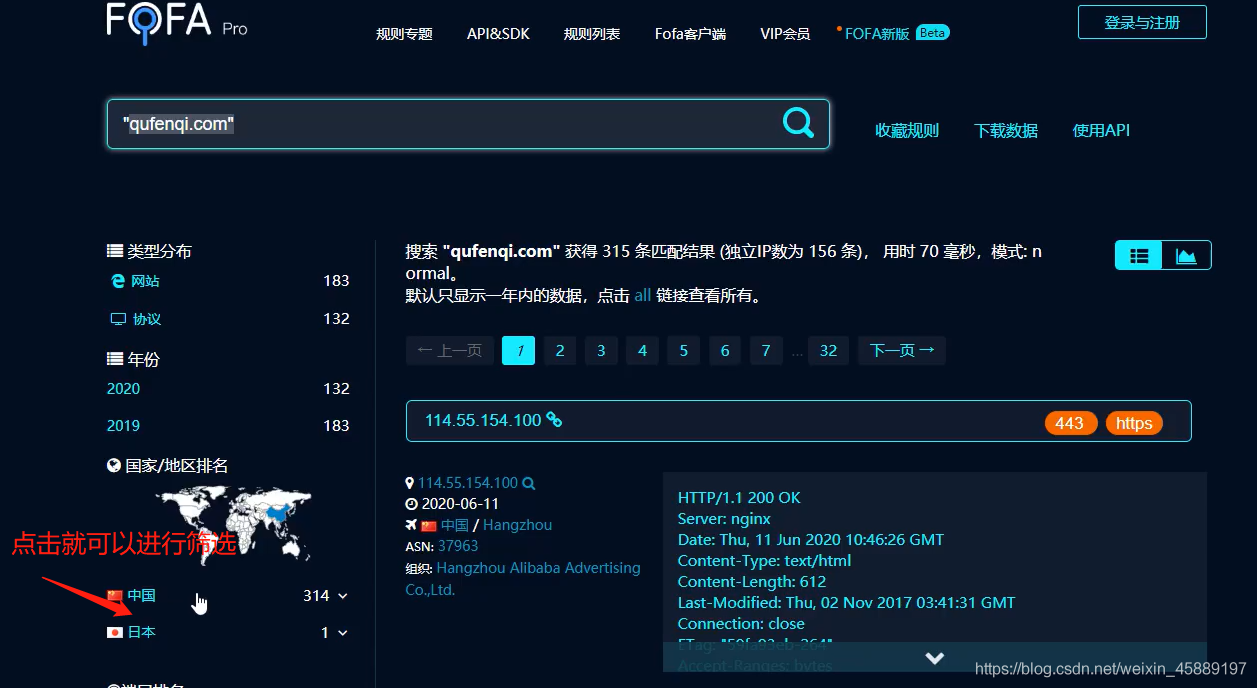Click the all link to view all data
Image resolution: width=1257 pixels, height=688 pixels.
(x=643, y=296)
